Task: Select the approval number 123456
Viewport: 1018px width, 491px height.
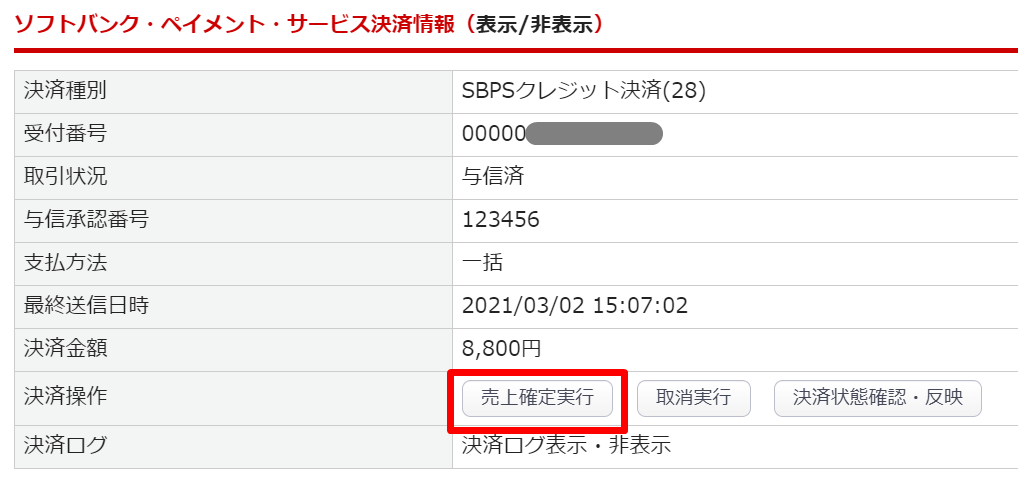Action: [x=501, y=220]
